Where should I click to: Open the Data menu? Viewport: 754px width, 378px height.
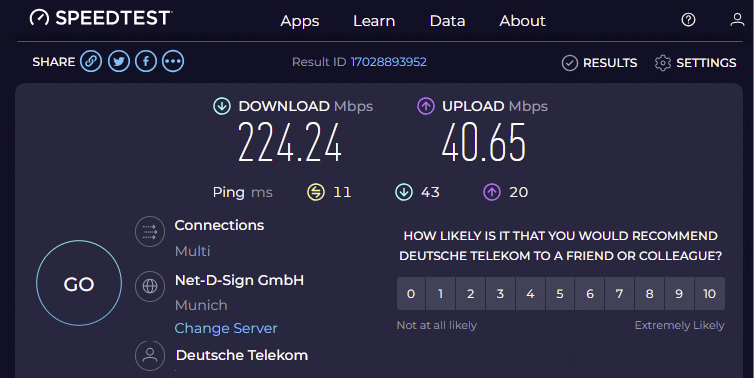[x=447, y=21]
